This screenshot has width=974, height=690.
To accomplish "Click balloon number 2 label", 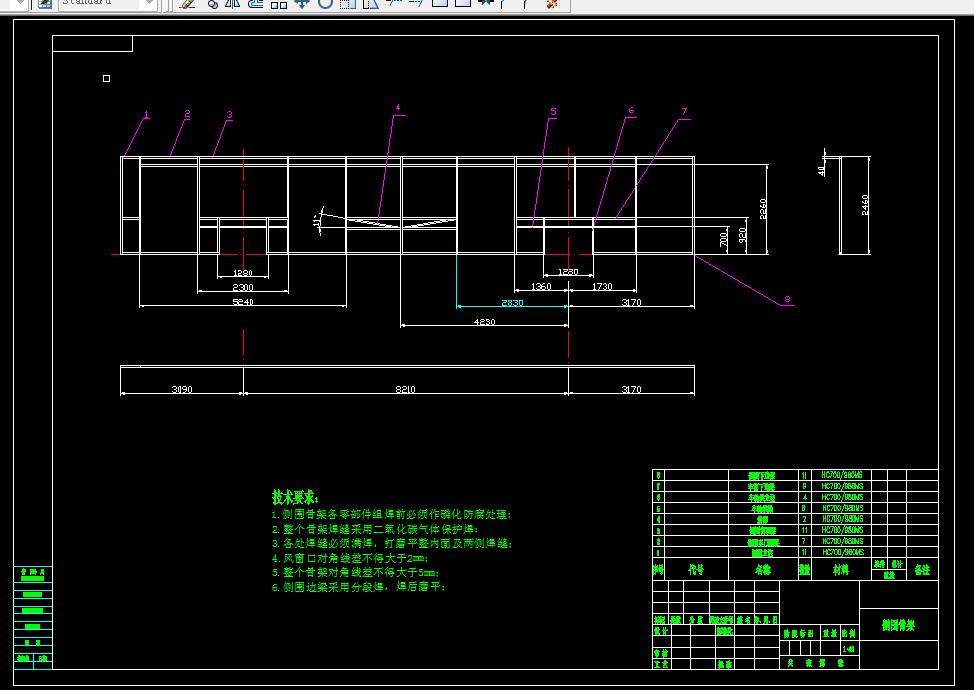I will click(x=187, y=114).
